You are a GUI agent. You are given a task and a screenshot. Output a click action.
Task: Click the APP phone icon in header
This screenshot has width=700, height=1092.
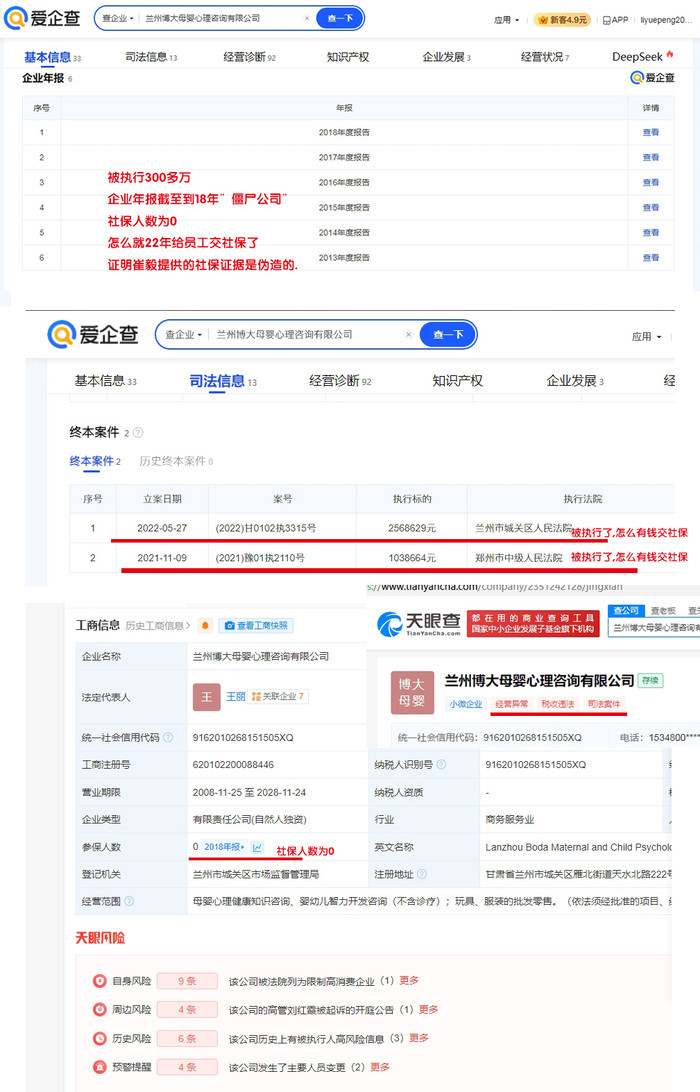(605, 19)
